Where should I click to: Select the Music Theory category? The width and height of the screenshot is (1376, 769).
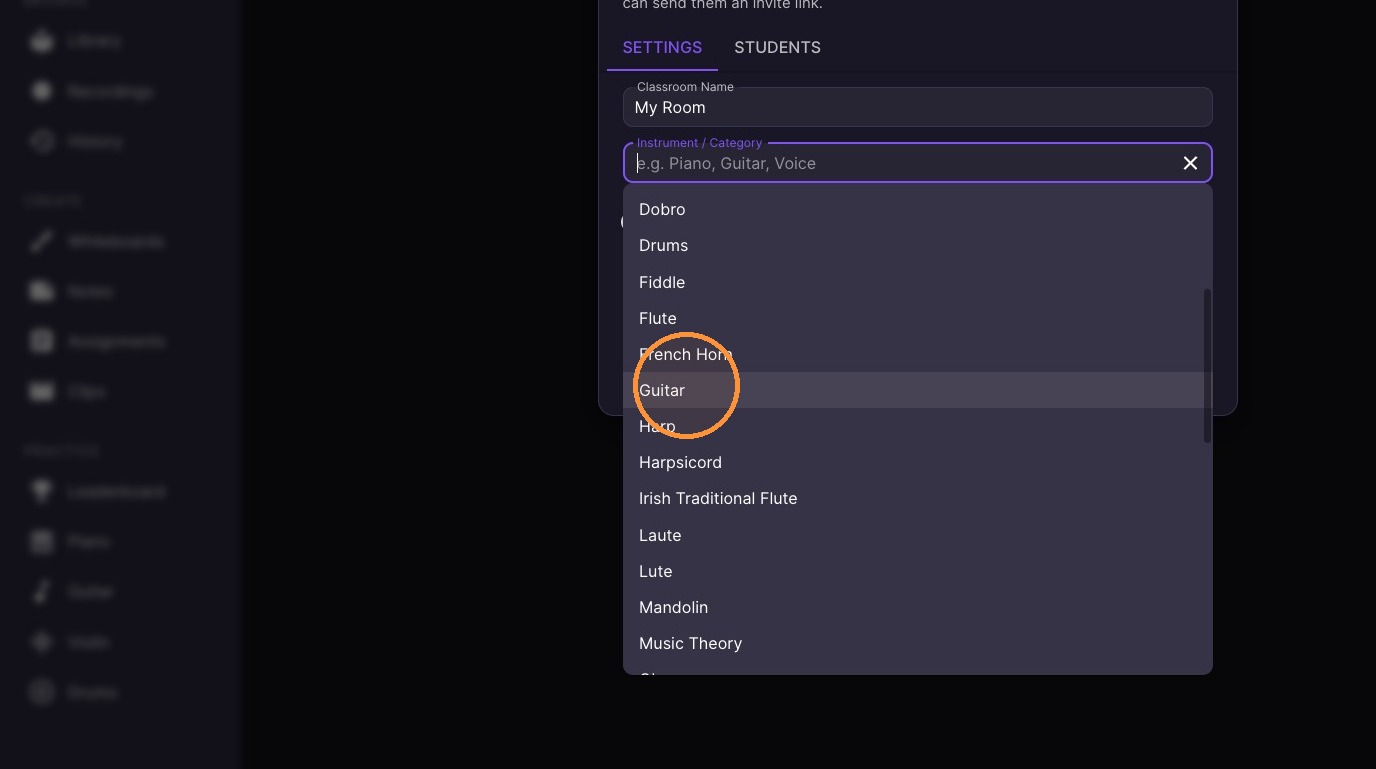tap(917, 643)
